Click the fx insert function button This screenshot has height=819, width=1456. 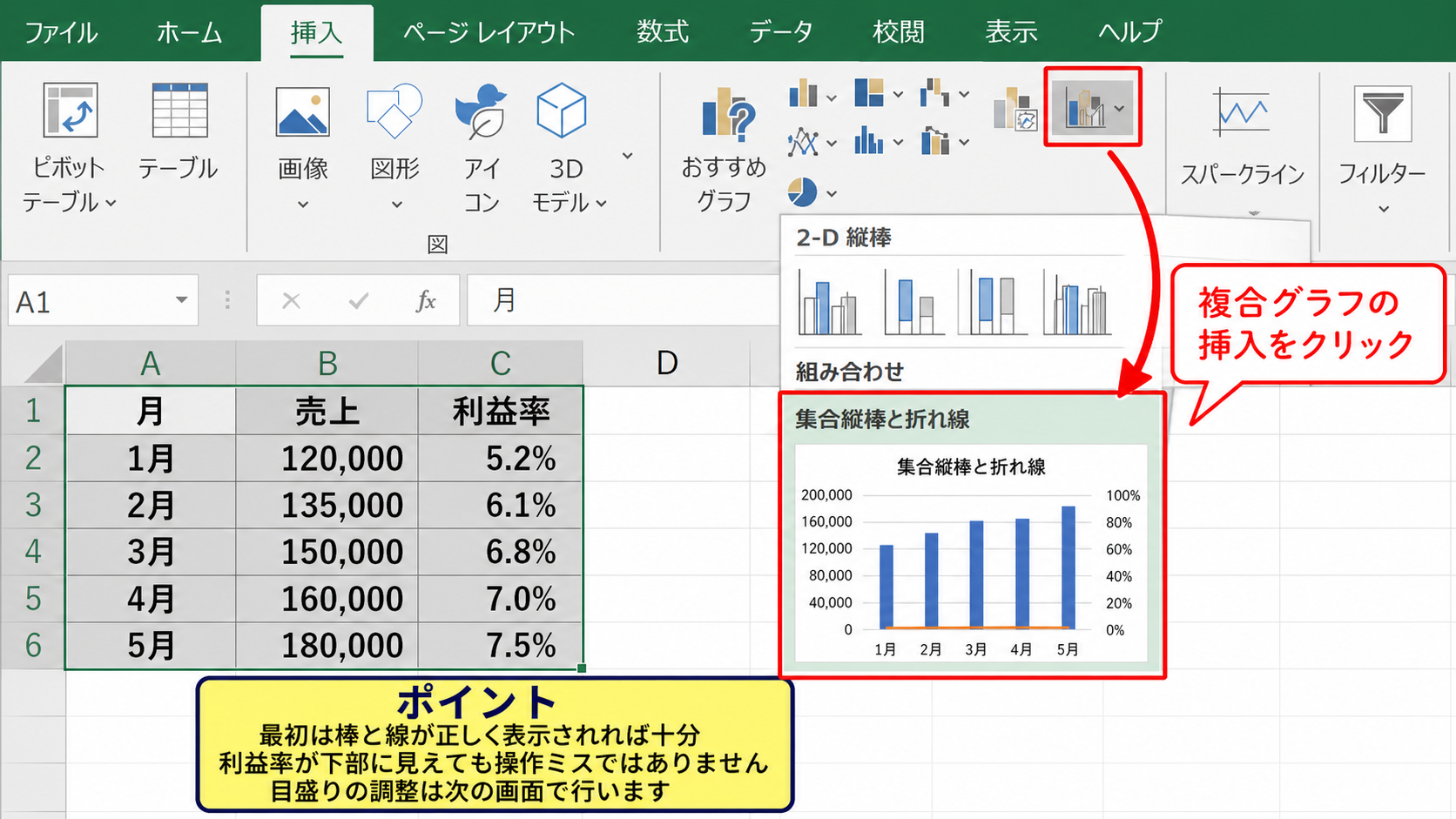[x=426, y=301]
